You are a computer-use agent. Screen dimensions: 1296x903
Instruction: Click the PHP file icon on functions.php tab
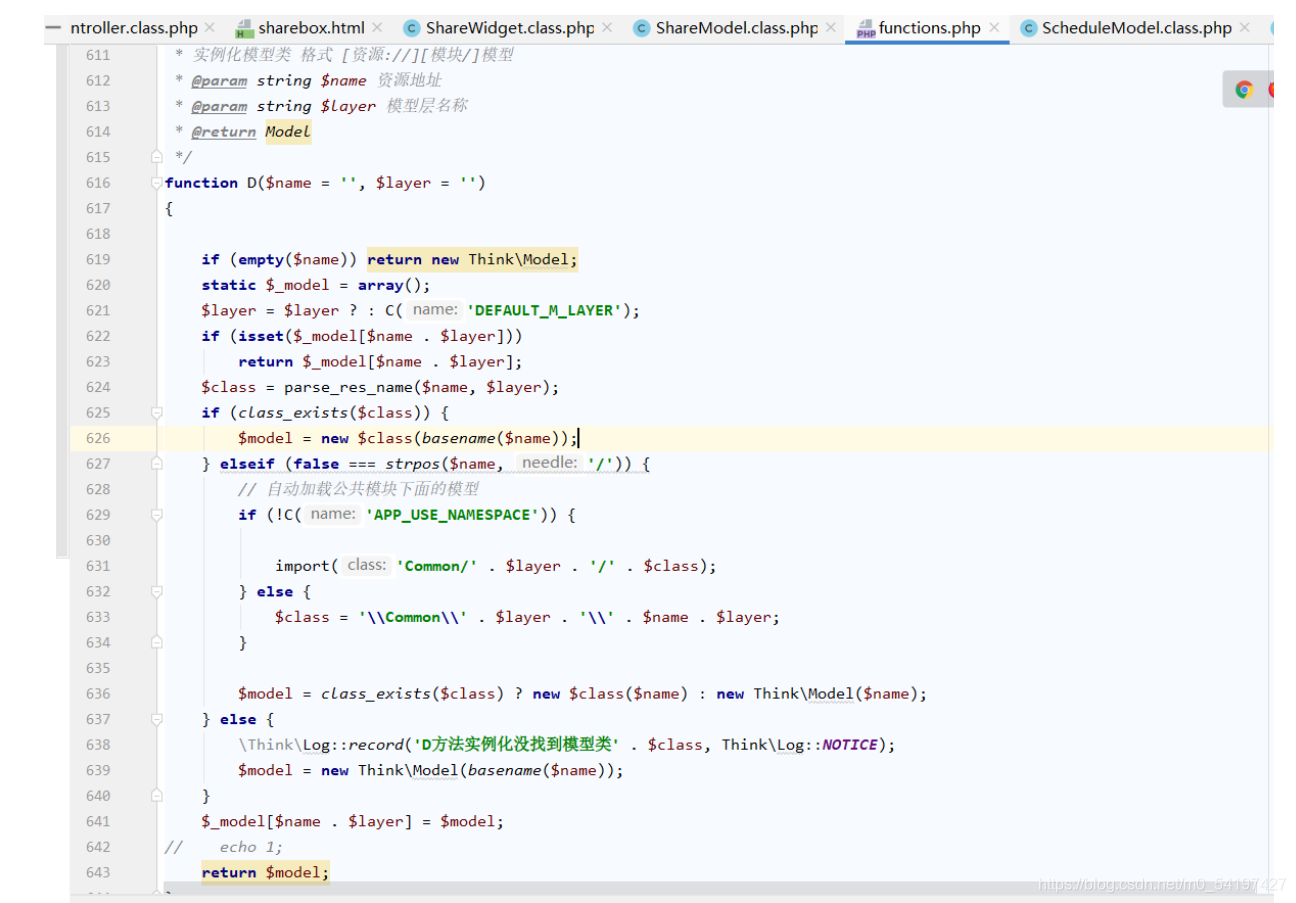[865, 29]
